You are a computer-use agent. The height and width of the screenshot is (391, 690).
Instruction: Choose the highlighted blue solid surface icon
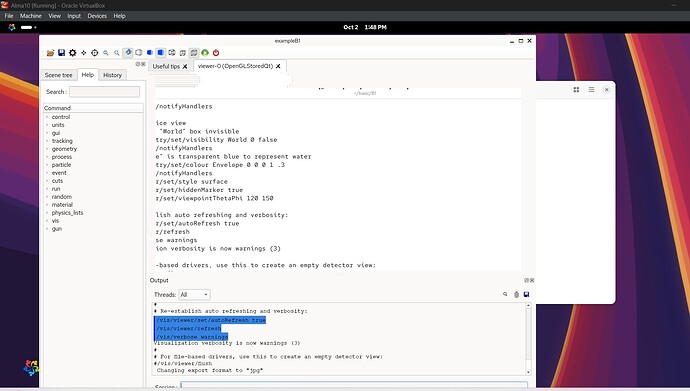[x=161, y=53]
